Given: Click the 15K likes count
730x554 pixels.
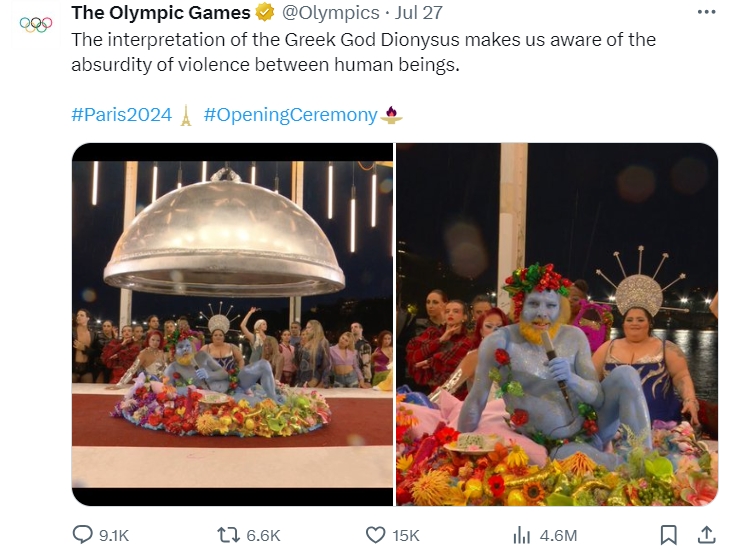Looking at the screenshot, I should [x=406, y=536].
